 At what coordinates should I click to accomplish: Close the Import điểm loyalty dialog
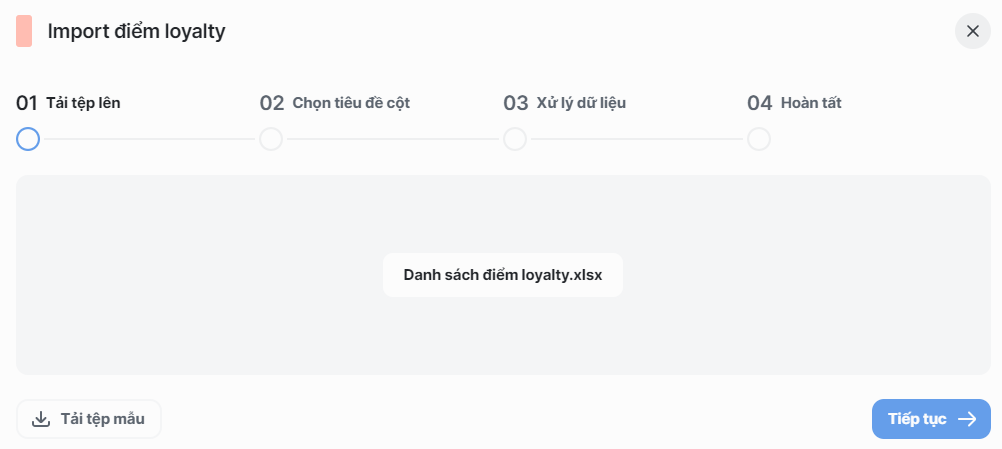(972, 31)
